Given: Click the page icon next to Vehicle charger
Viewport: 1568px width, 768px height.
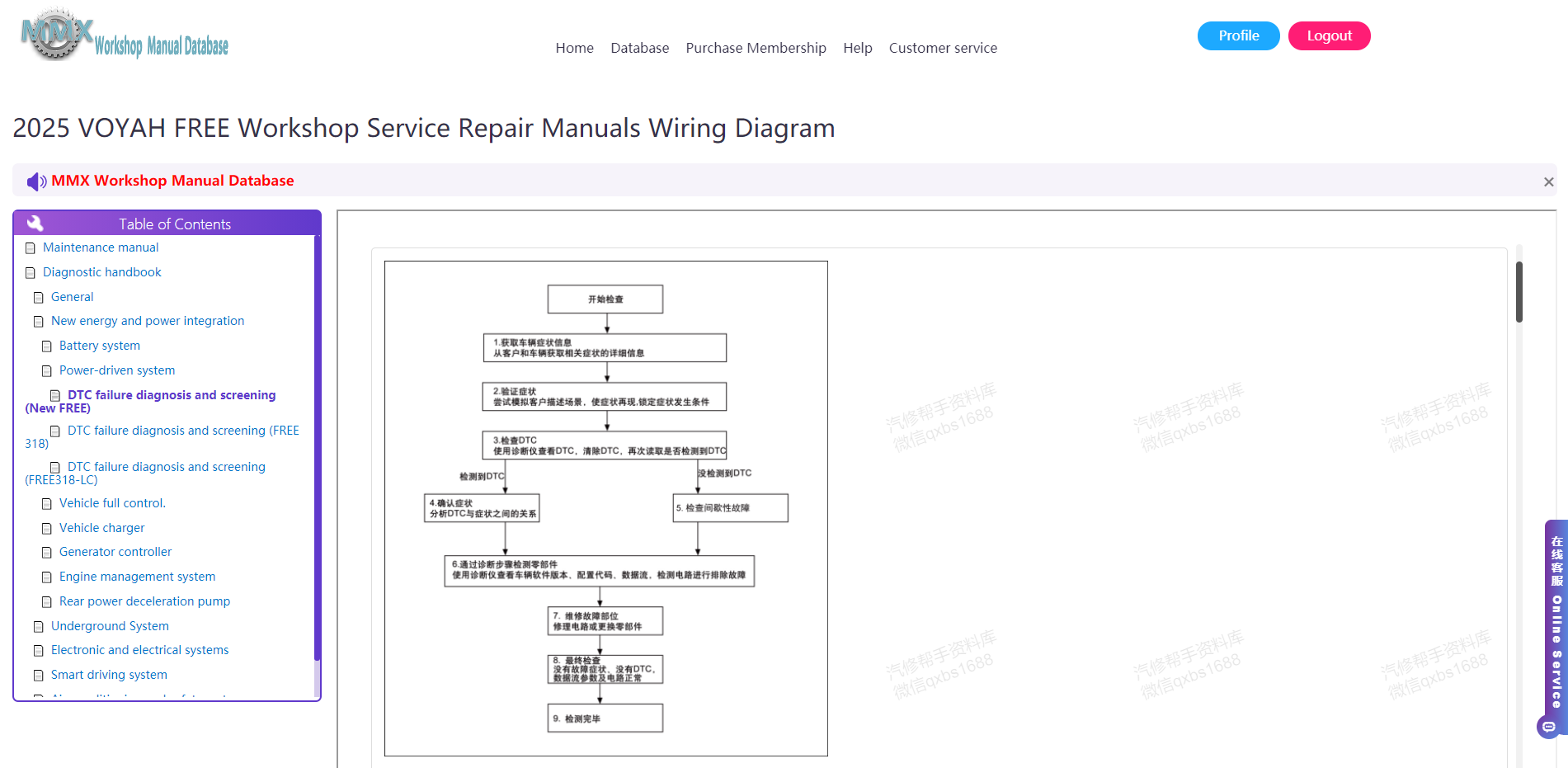Looking at the screenshot, I should click(x=47, y=529).
